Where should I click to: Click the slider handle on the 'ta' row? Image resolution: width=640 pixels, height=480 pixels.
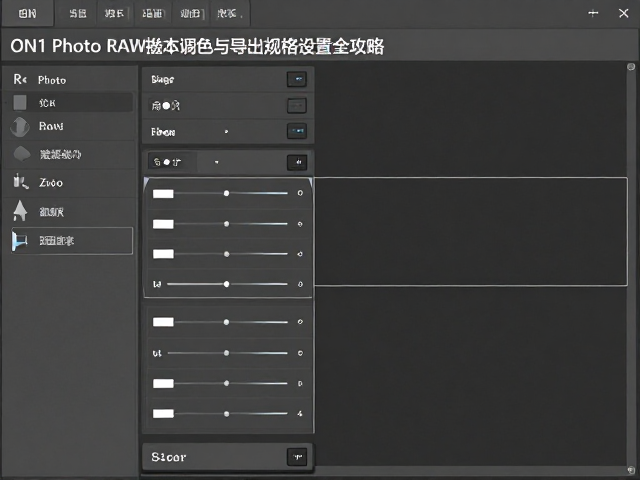[227, 284]
